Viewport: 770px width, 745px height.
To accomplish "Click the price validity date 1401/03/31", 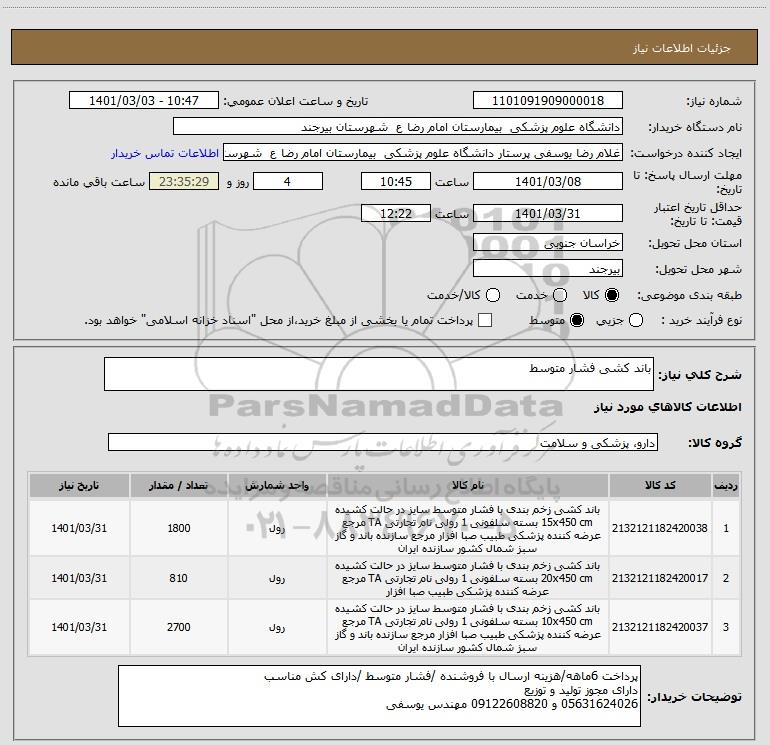I will [x=548, y=213].
